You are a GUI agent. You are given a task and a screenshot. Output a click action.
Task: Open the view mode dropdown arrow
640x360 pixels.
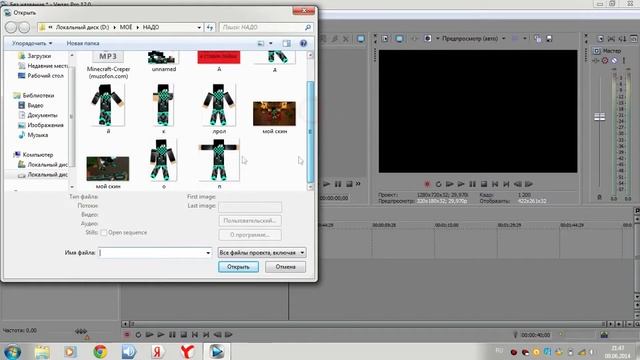(271, 43)
